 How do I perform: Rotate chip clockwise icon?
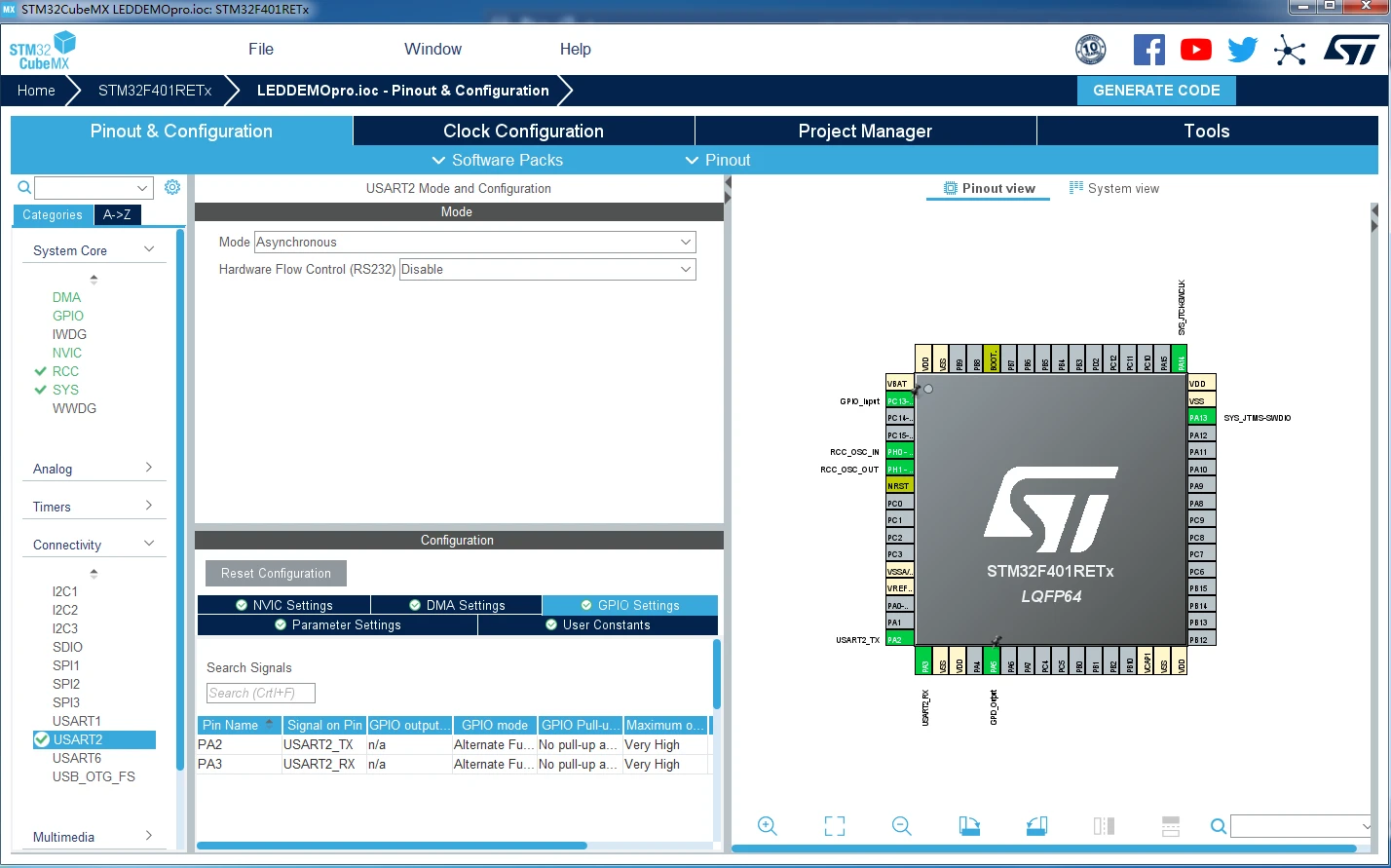click(969, 826)
